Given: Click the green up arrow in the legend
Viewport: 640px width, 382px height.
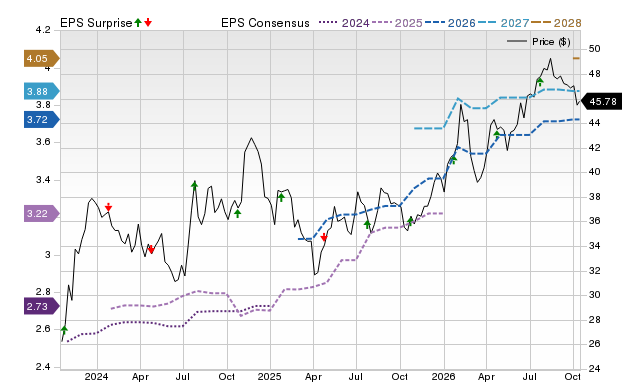Looking at the screenshot, I should (138, 22).
